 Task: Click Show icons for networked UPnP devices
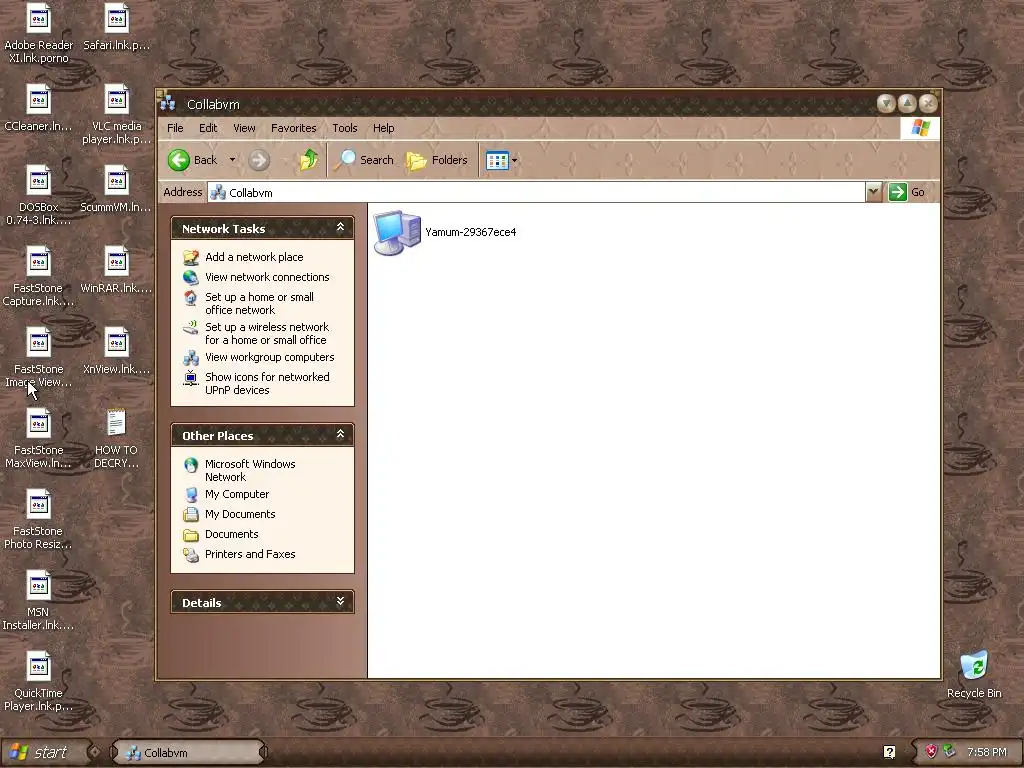pyautogui.click(x=267, y=383)
